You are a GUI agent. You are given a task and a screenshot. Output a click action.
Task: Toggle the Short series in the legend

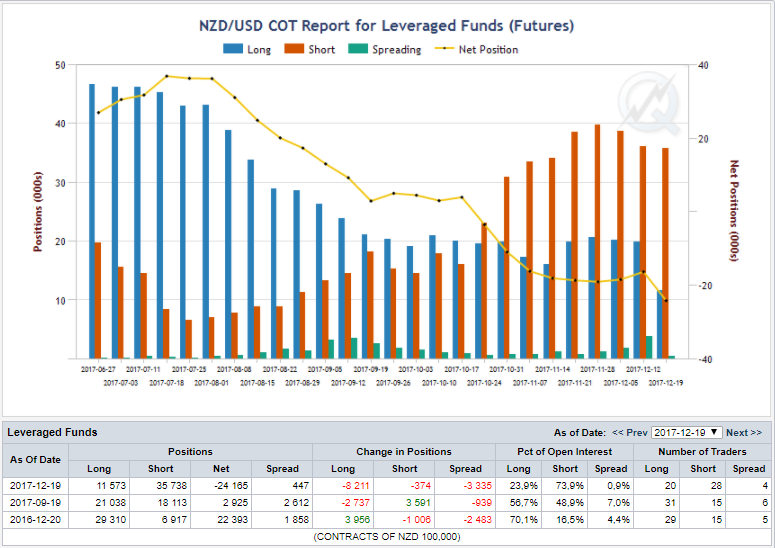[310, 49]
